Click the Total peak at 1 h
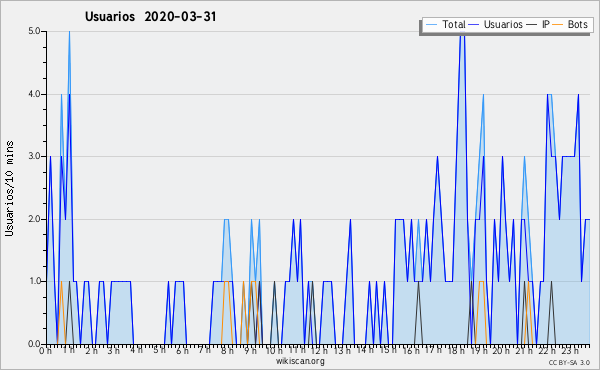This screenshot has width=600, height=370. pos(69,33)
